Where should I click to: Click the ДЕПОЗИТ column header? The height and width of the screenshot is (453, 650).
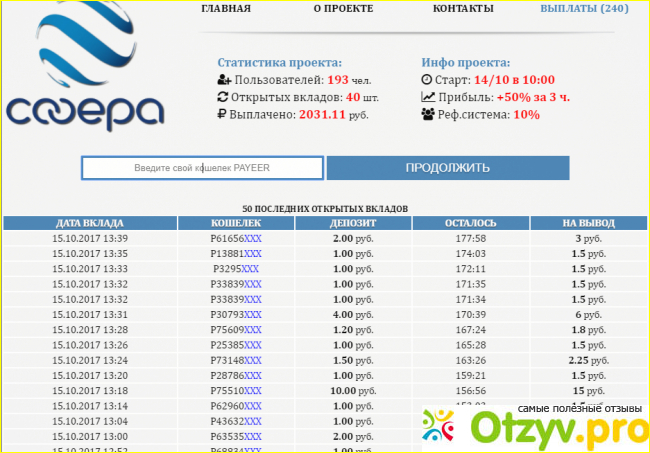click(354, 223)
